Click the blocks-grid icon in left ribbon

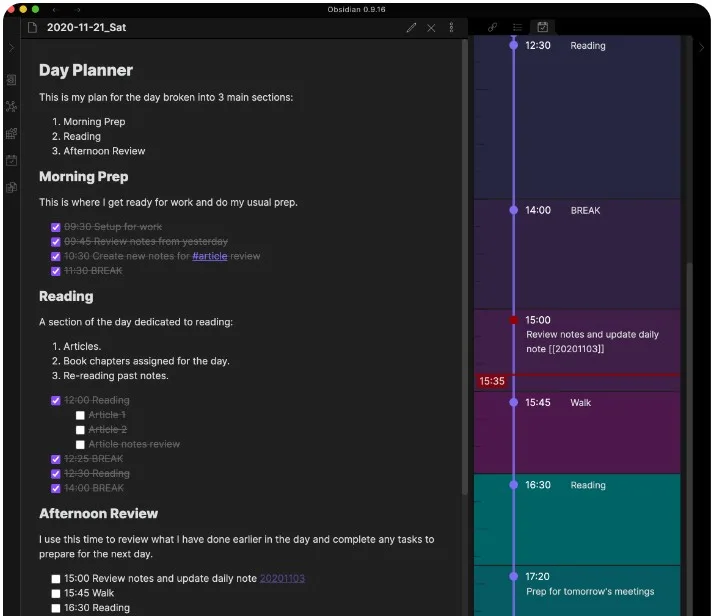[x=11, y=133]
